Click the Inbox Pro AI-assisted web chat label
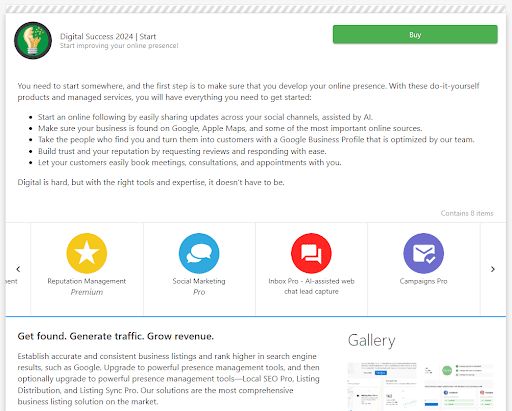Screen dimensions: 512x411 [311, 286]
